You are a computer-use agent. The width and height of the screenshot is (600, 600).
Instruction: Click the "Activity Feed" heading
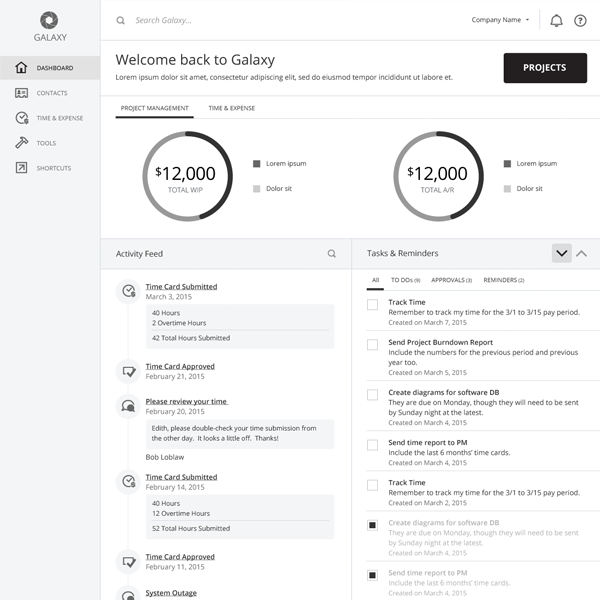pyautogui.click(x=139, y=254)
